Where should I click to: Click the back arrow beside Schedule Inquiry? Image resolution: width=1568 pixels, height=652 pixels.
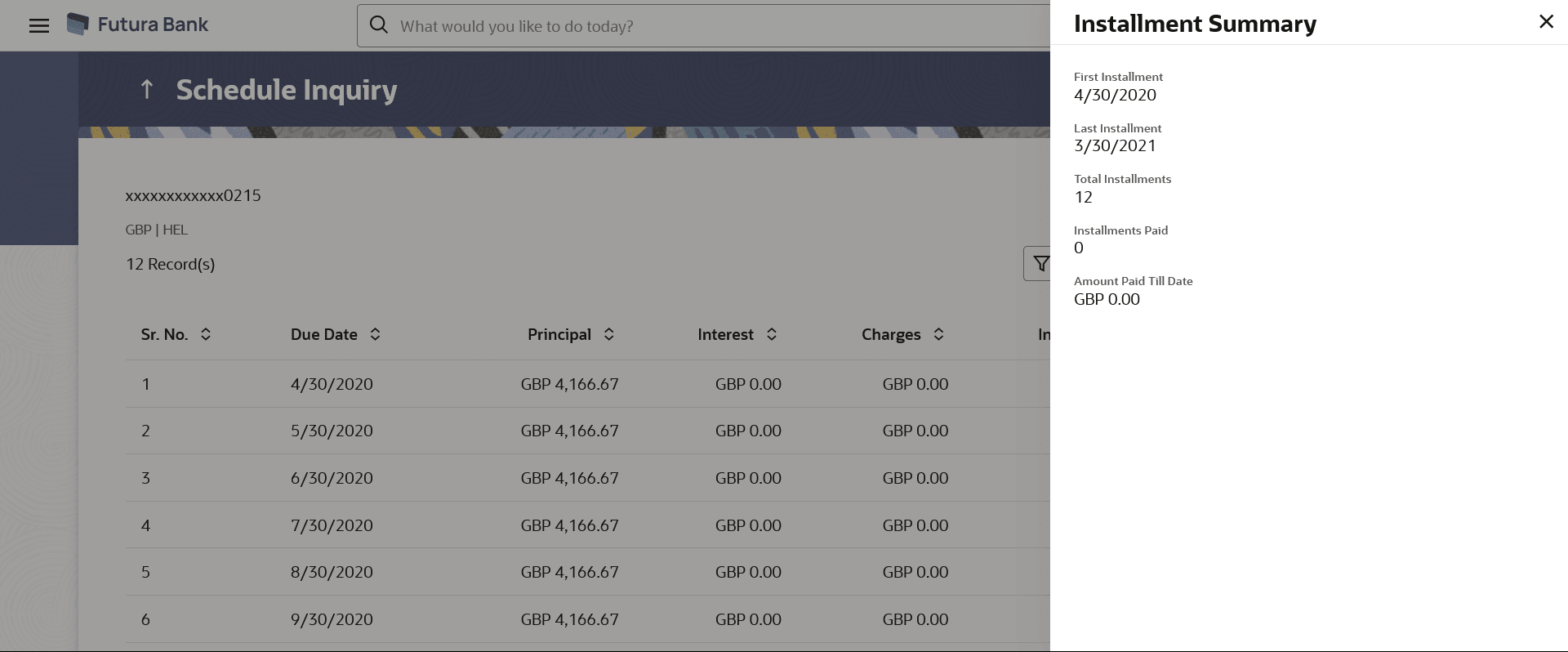[147, 89]
